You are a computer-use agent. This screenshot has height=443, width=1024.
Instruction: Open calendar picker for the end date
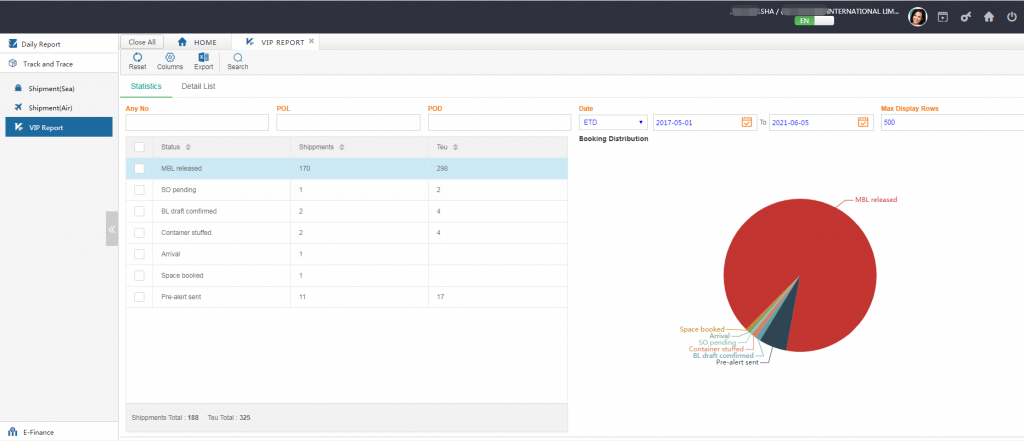[862, 122]
